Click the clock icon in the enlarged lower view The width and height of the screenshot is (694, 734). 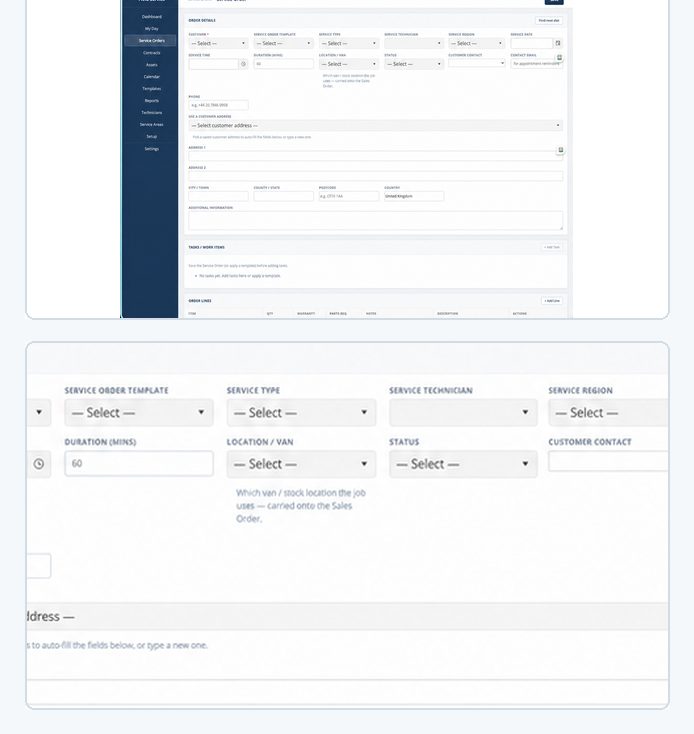(39, 464)
